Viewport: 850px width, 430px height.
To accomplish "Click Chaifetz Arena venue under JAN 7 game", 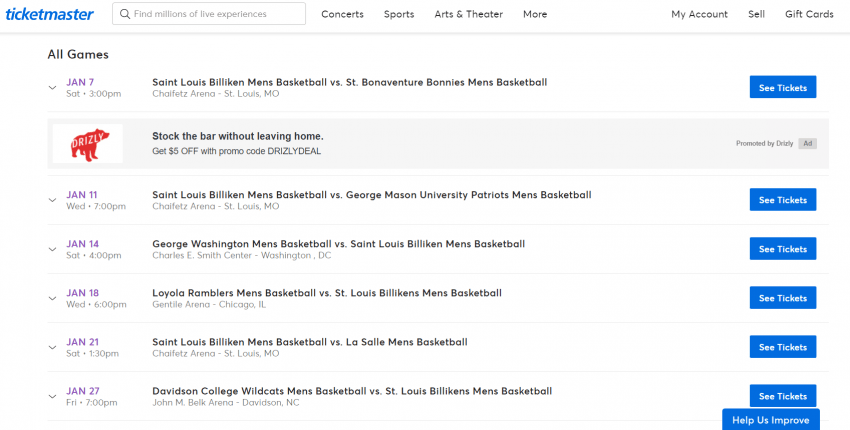I will point(216,94).
